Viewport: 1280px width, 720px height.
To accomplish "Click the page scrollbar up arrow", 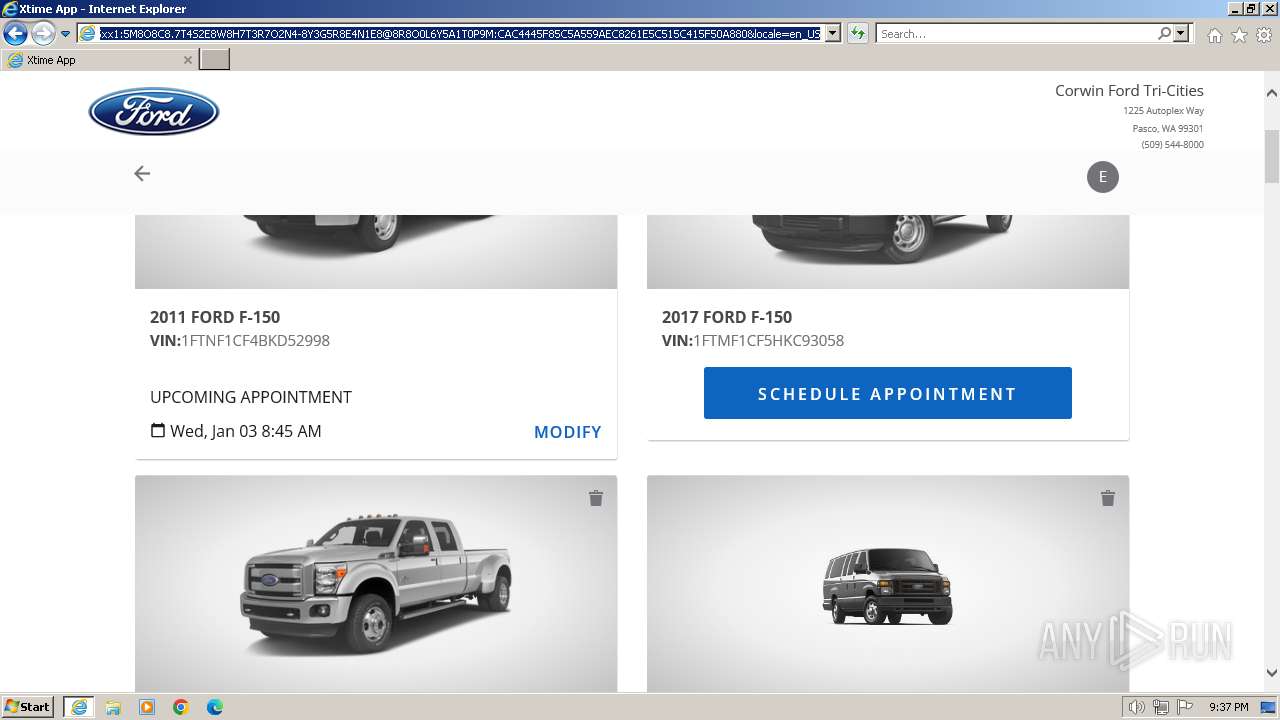I will click(x=1272, y=93).
